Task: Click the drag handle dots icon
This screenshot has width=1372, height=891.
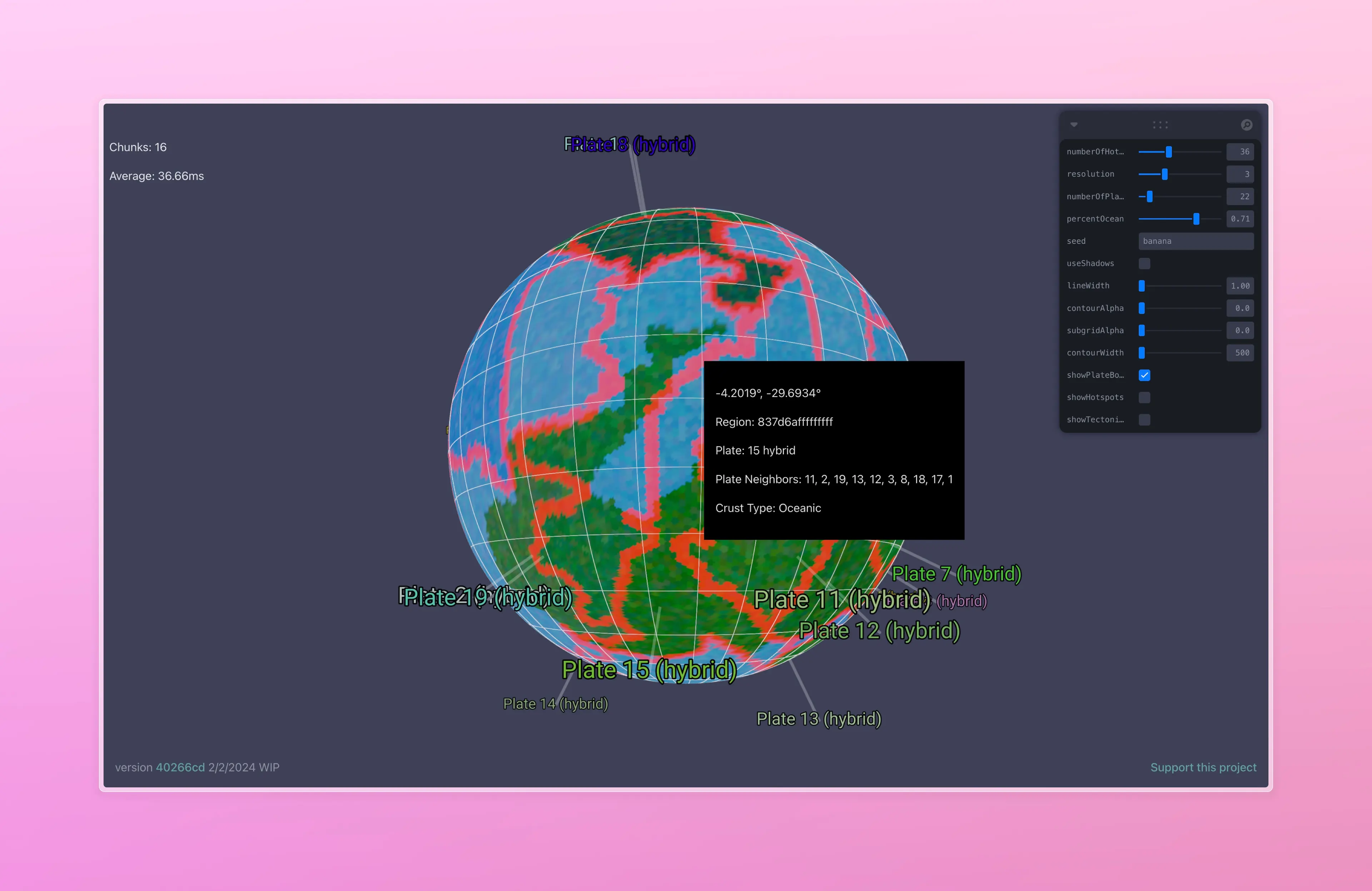Action: click(1160, 125)
